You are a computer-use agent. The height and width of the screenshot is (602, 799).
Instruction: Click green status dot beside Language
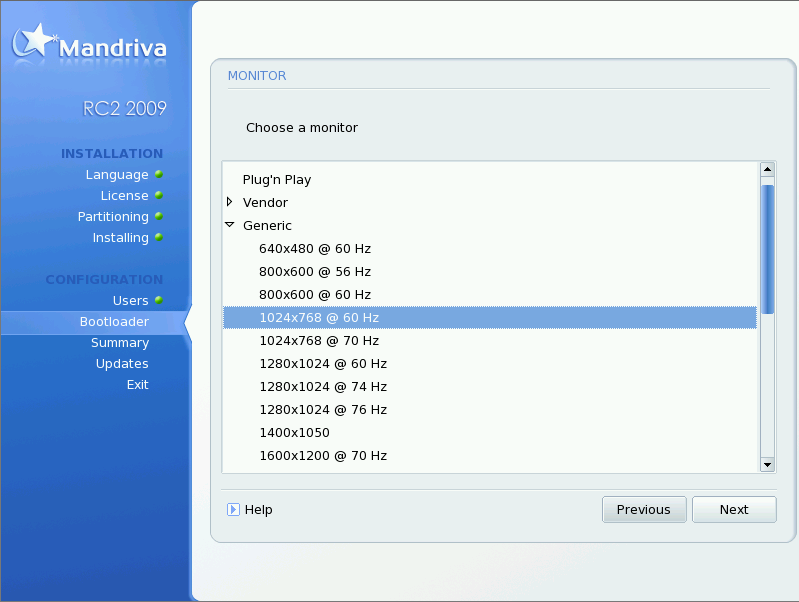point(159,174)
